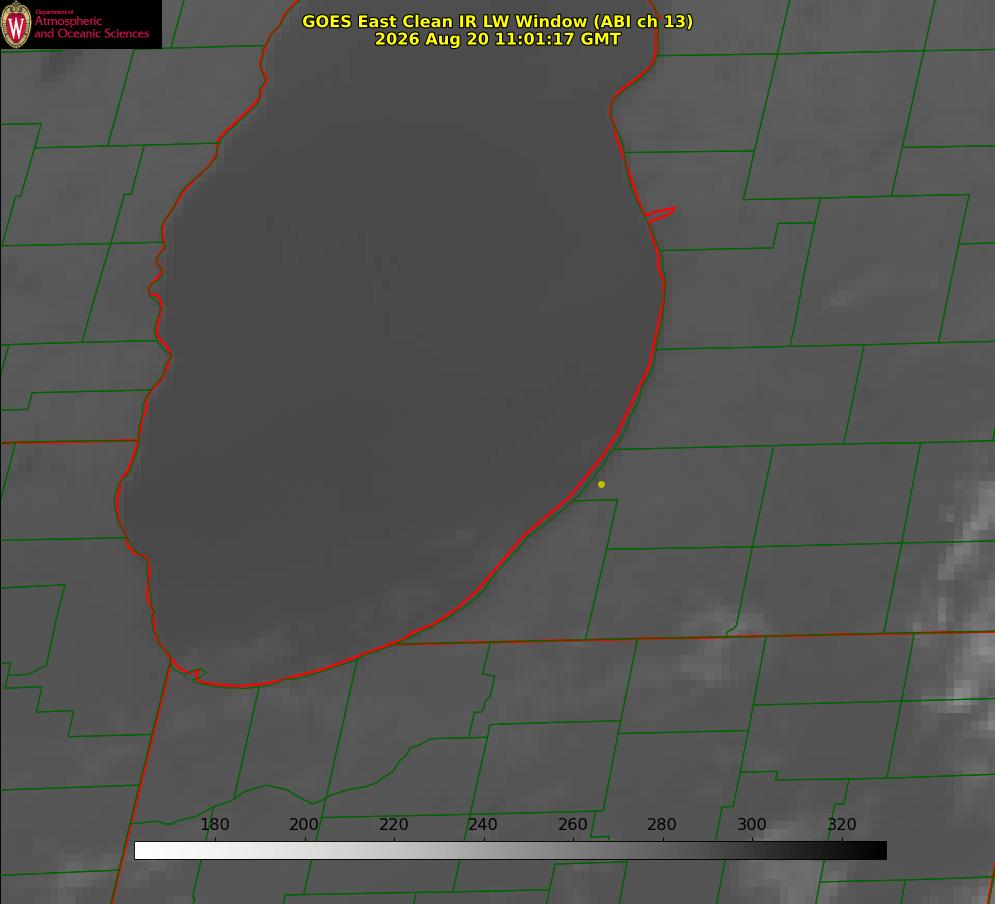Click the 180 label on the colorbar
The image size is (995, 904).
click(x=214, y=824)
